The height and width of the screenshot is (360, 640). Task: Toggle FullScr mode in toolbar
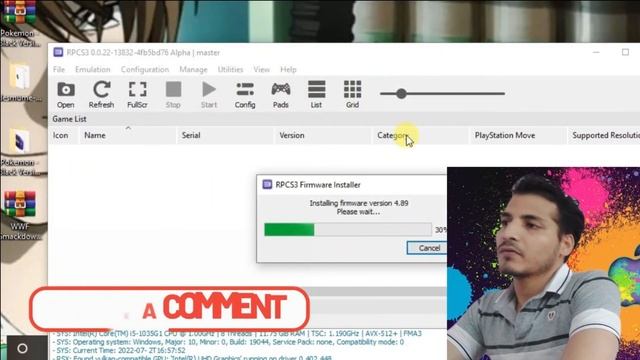137,95
